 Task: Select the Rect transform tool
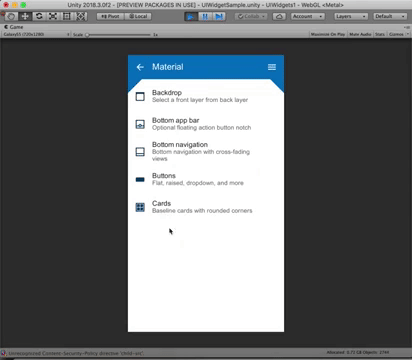(x=67, y=16)
